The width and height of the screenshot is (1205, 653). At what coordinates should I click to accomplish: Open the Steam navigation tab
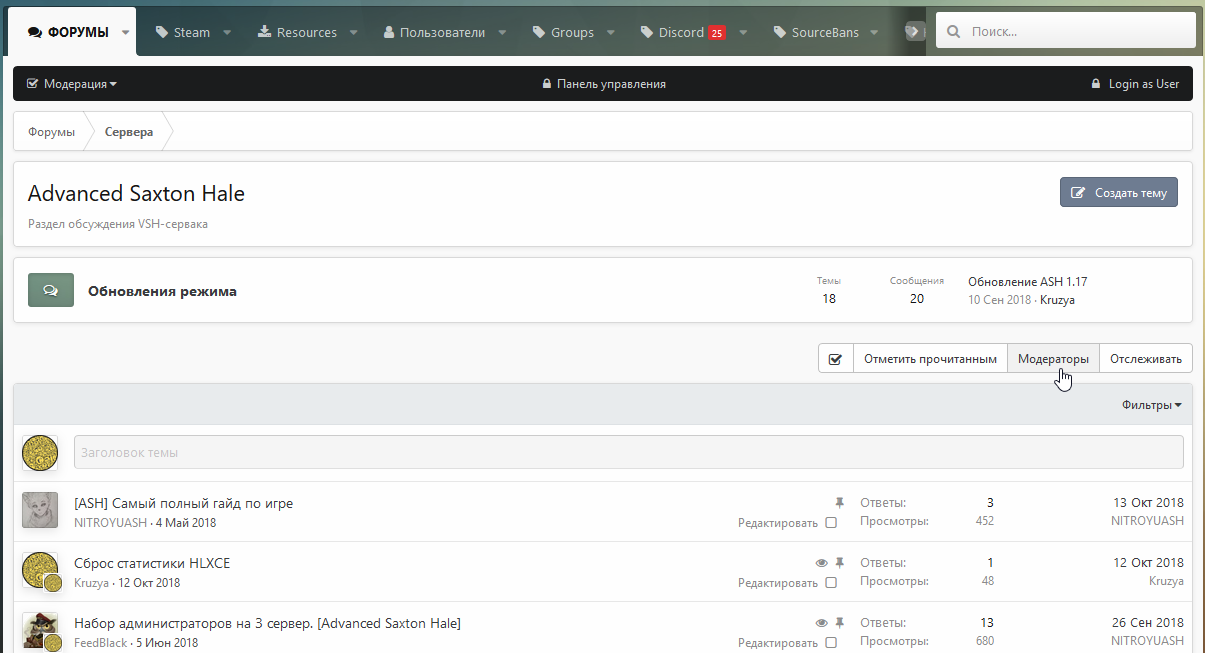pyautogui.click(x=183, y=32)
